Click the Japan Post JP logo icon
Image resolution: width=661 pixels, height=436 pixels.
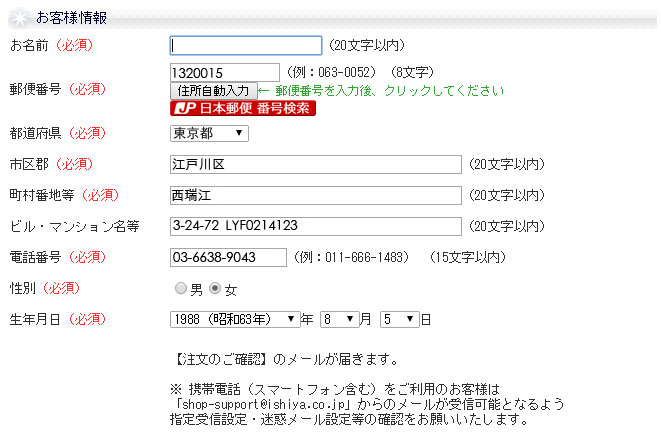(186, 108)
